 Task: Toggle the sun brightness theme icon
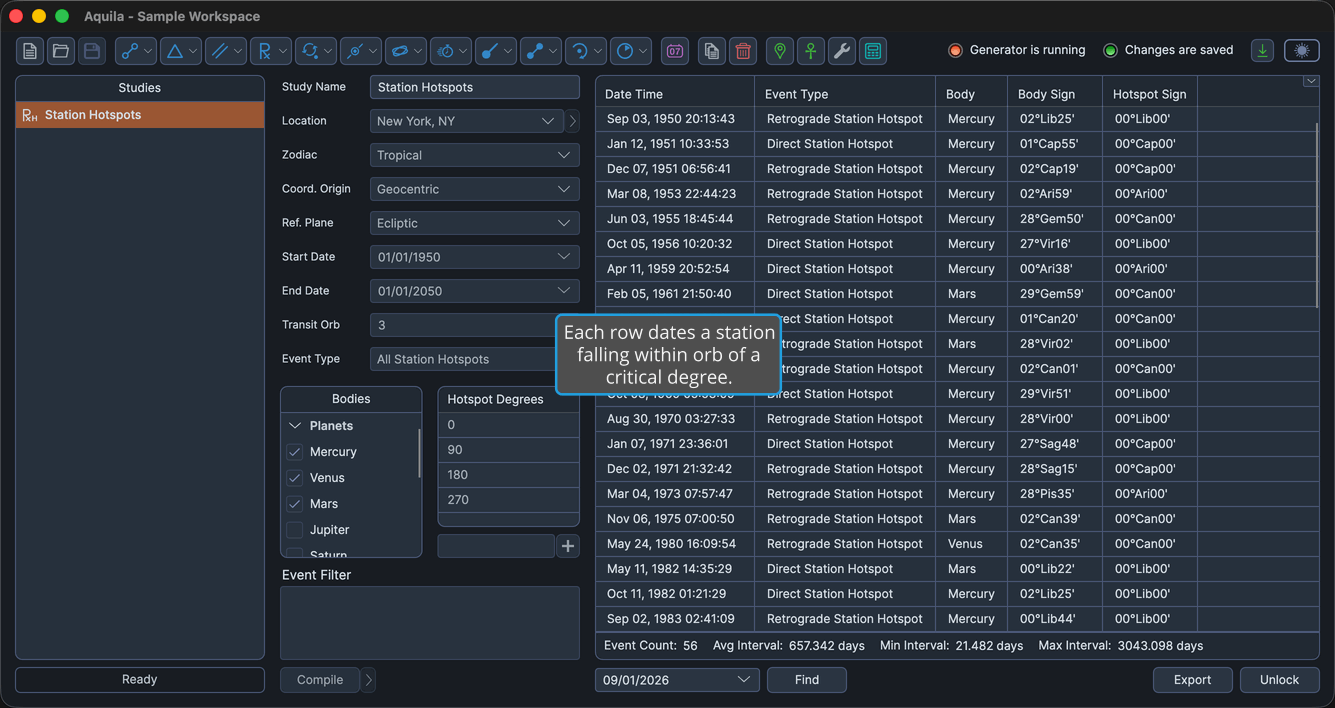[x=1302, y=51]
